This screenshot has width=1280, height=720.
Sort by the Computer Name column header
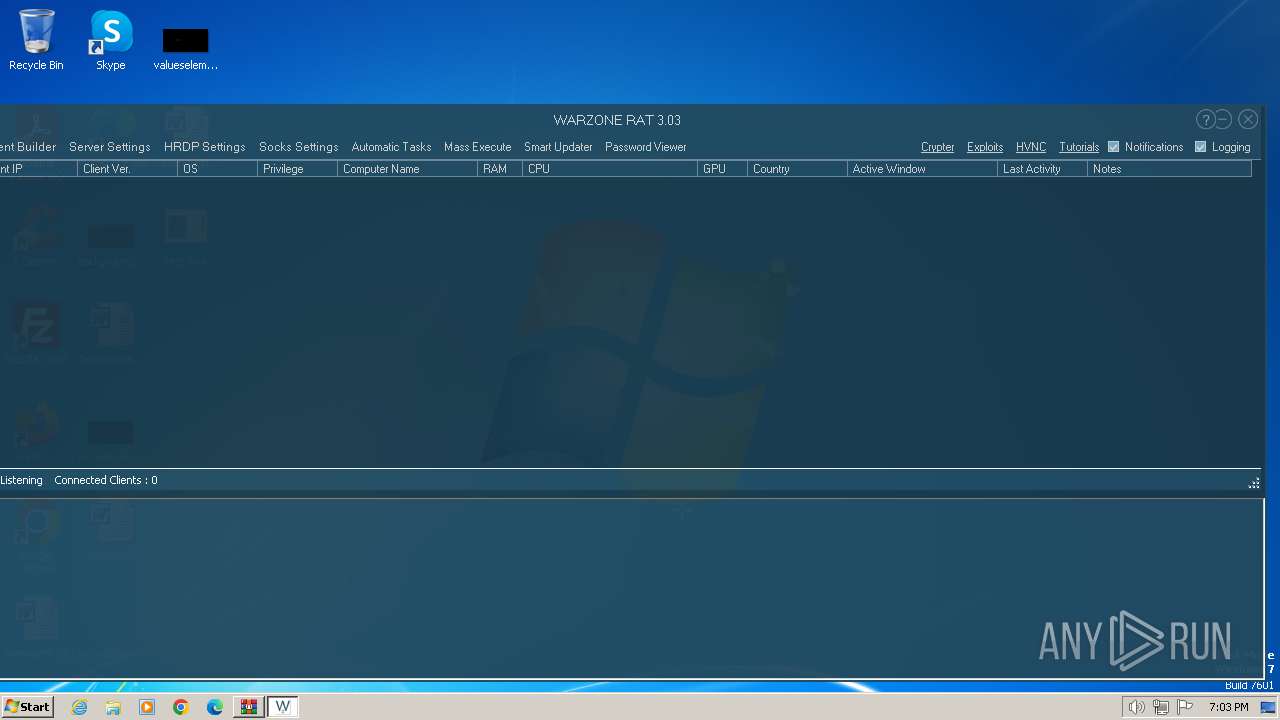(x=407, y=169)
